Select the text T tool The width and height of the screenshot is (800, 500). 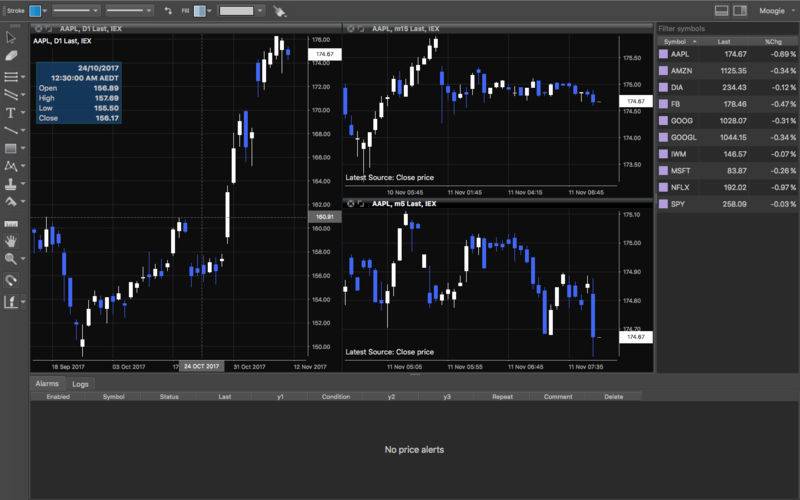[11, 113]
